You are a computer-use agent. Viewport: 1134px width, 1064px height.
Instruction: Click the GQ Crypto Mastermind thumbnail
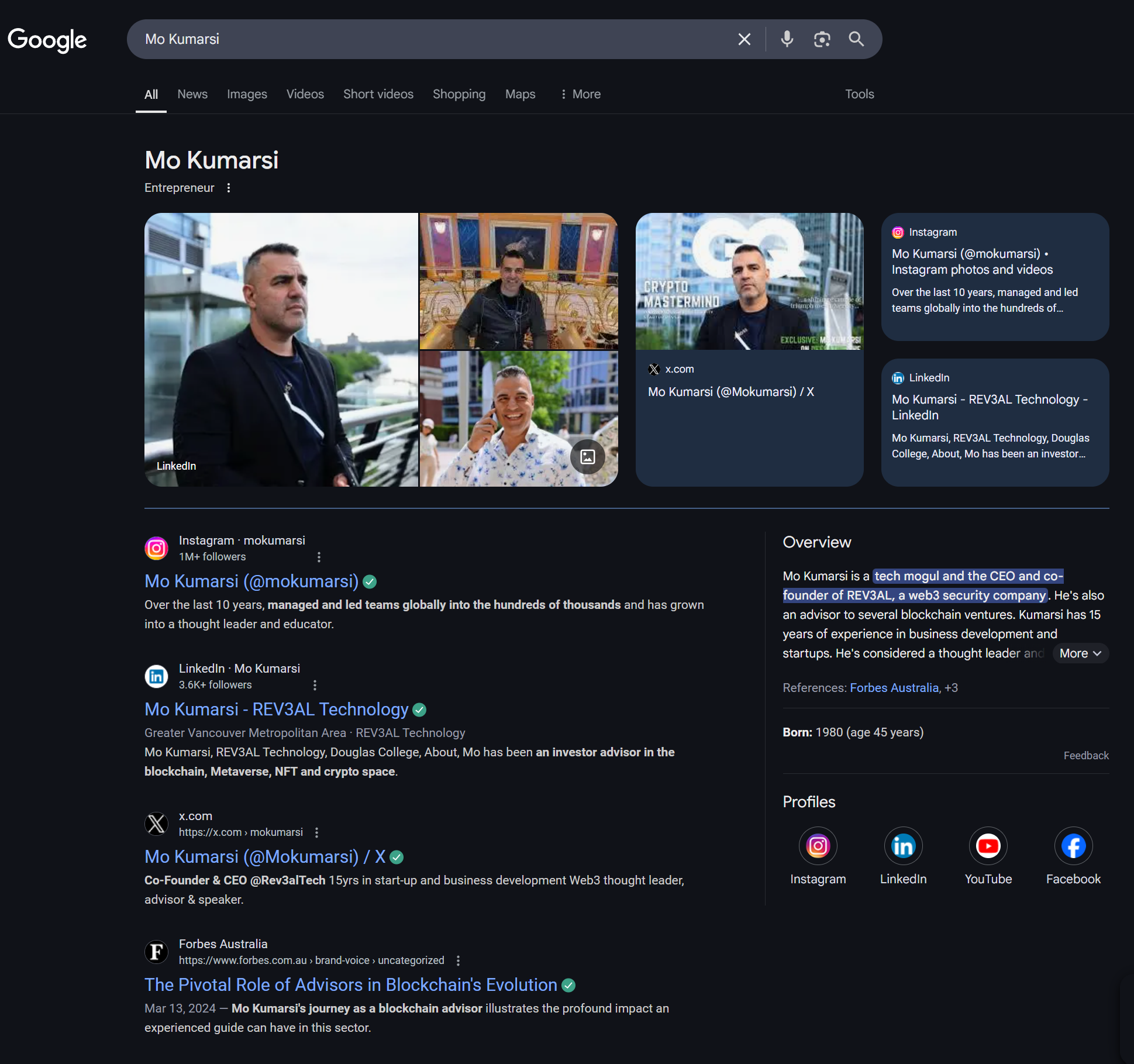coord(749,281)
